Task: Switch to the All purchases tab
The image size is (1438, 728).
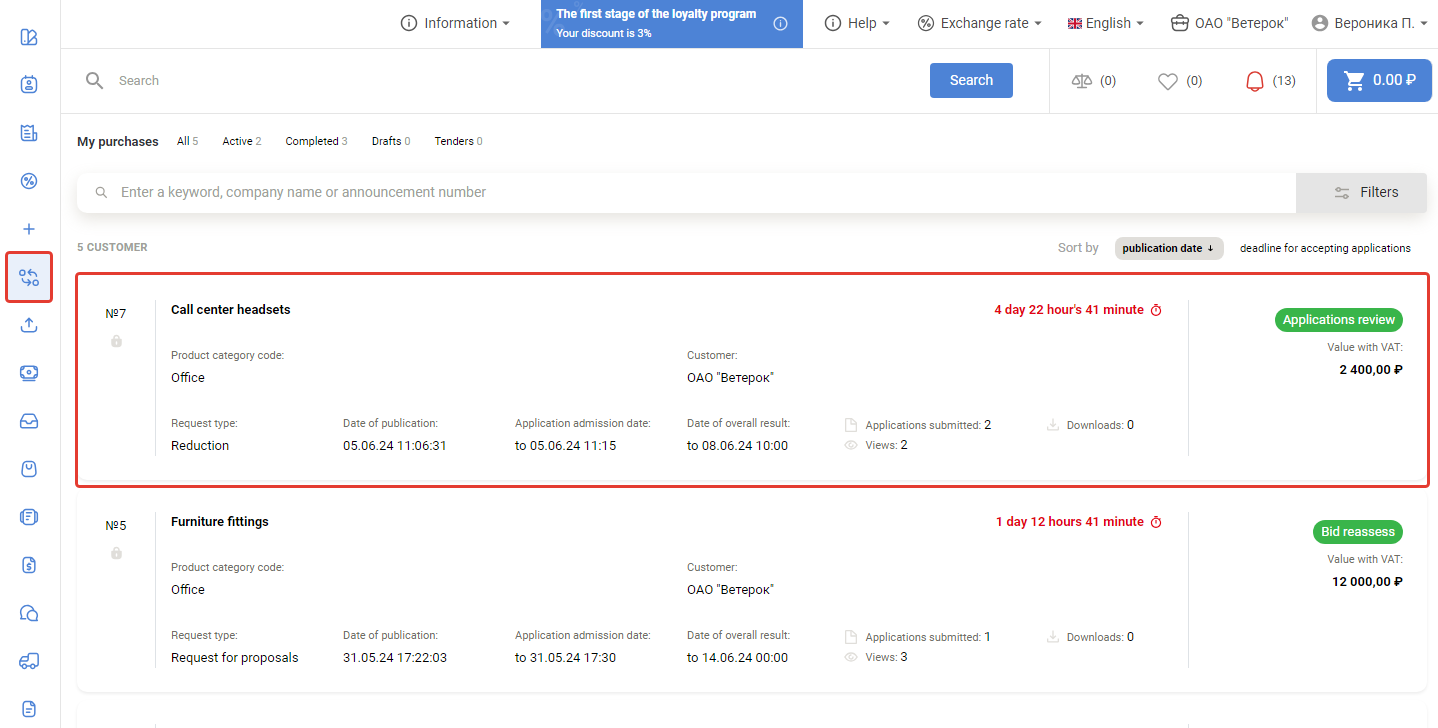Action: (x=187, y=141)
